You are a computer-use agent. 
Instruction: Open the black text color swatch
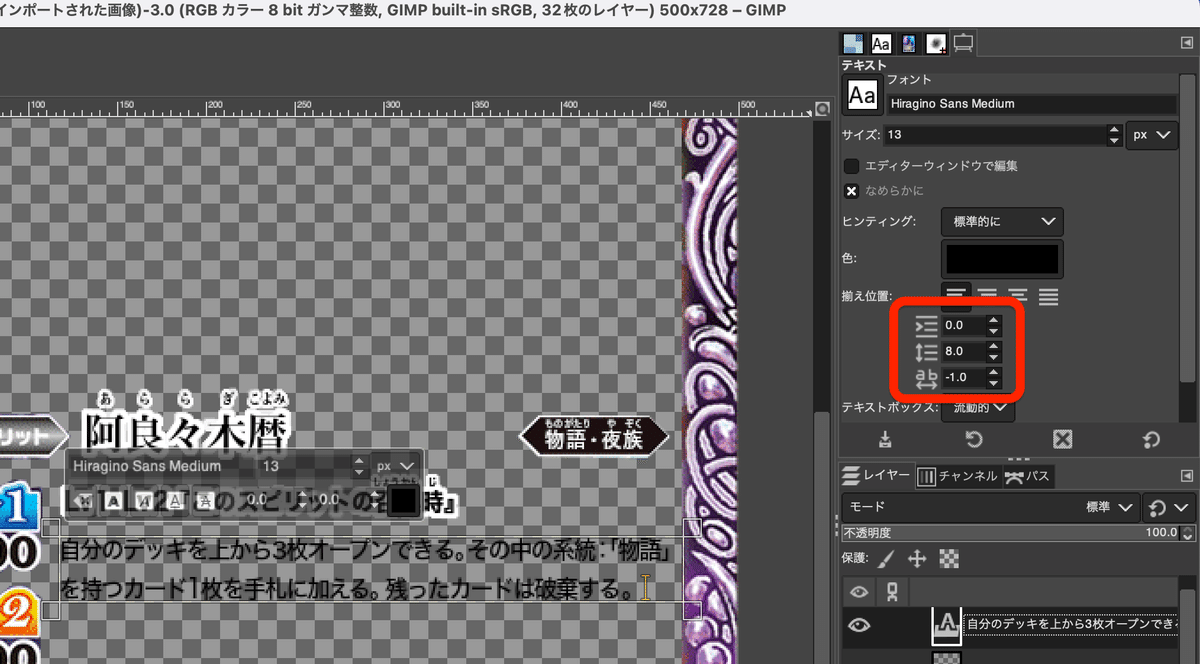[1002, 259]
